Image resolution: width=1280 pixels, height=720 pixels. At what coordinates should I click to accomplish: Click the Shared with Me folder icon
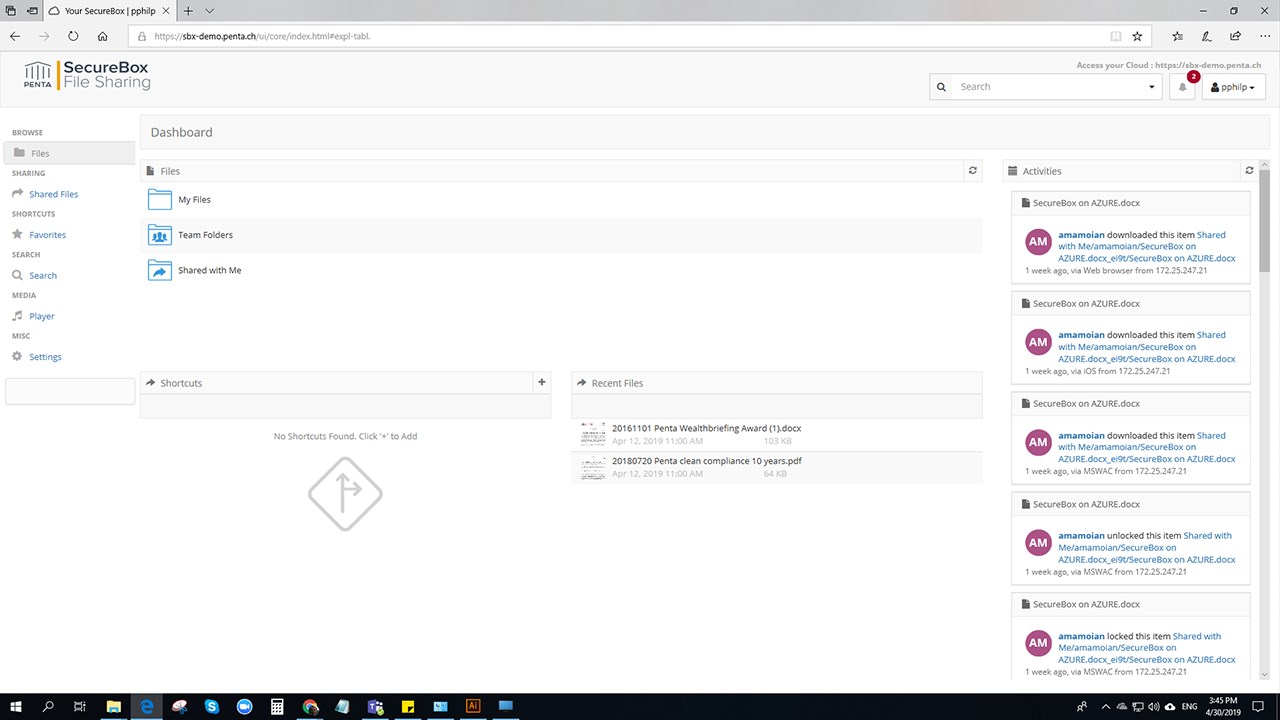pos(160,270)
